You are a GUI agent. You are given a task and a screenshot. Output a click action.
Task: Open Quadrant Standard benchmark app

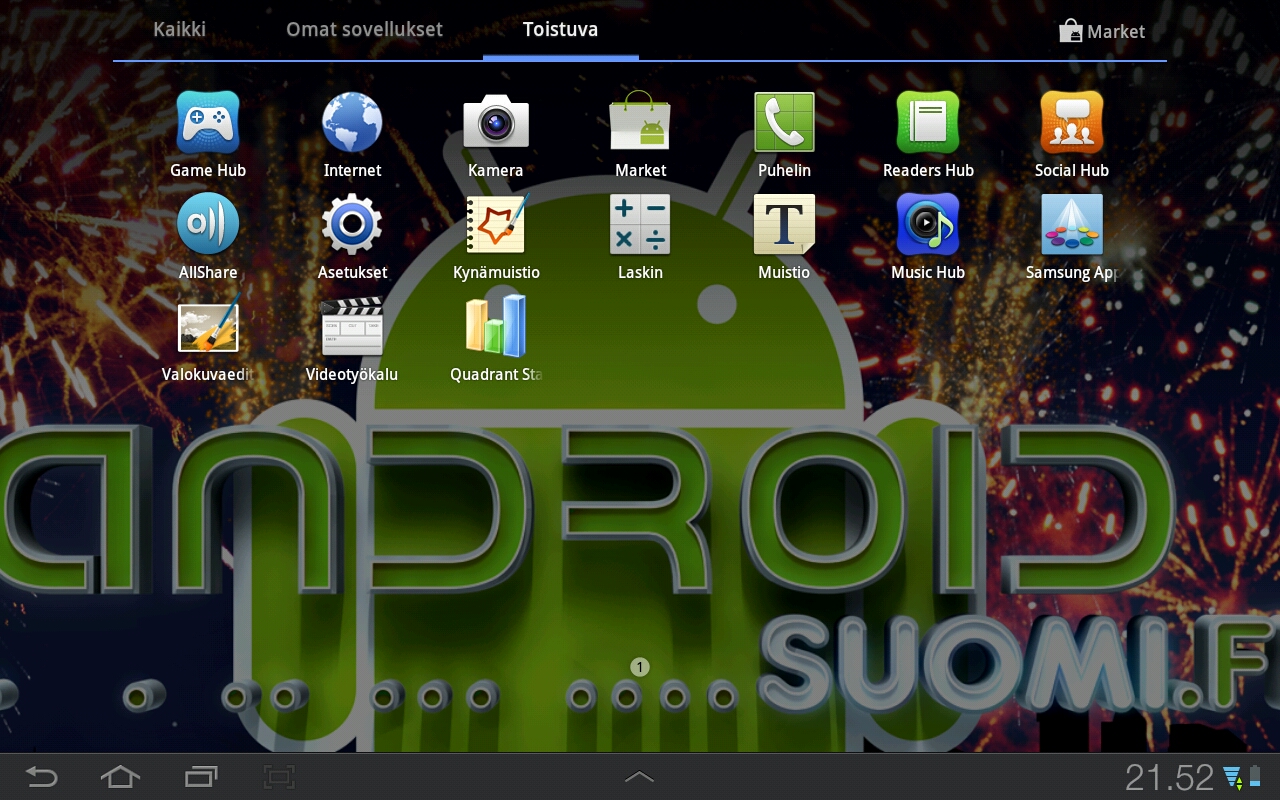[x=496, y=327]
